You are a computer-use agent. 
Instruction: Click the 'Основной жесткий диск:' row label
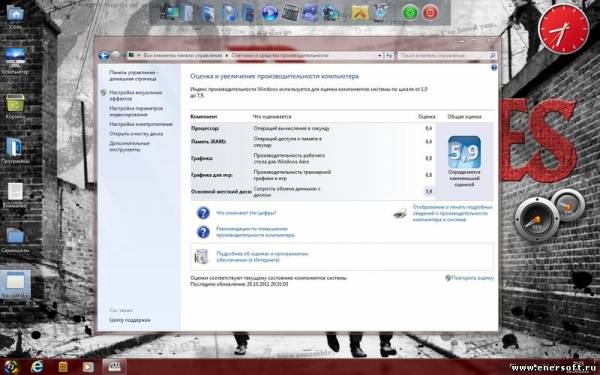221,191
